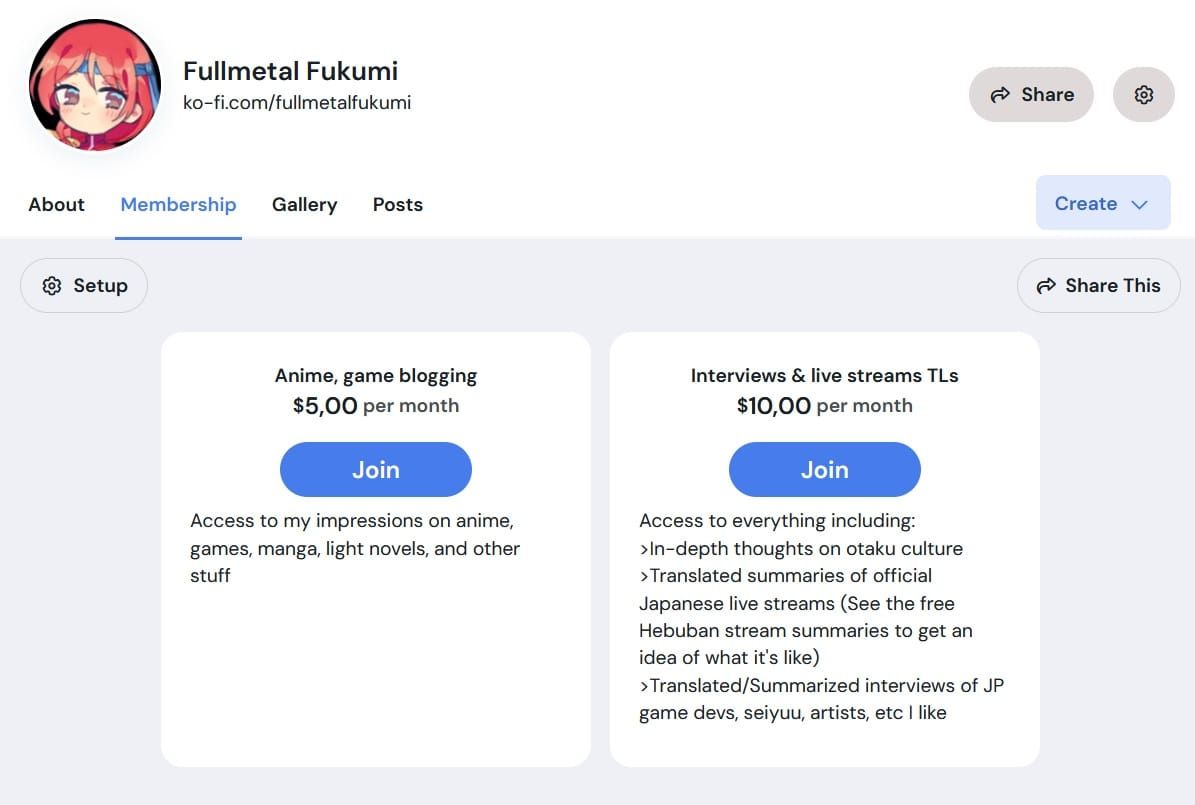Open the Posts tab
The height and width of the screenshot is (805, 1195).
(x=397, y=204)
